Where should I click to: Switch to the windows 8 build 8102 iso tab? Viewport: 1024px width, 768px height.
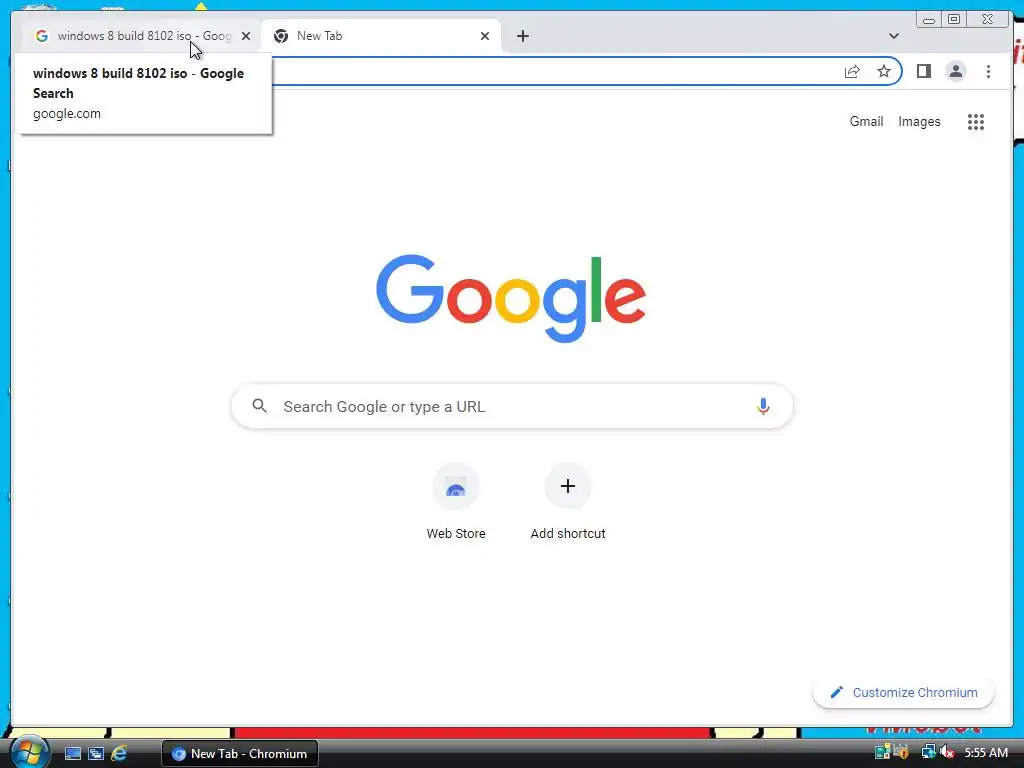(x=142, y=36)
